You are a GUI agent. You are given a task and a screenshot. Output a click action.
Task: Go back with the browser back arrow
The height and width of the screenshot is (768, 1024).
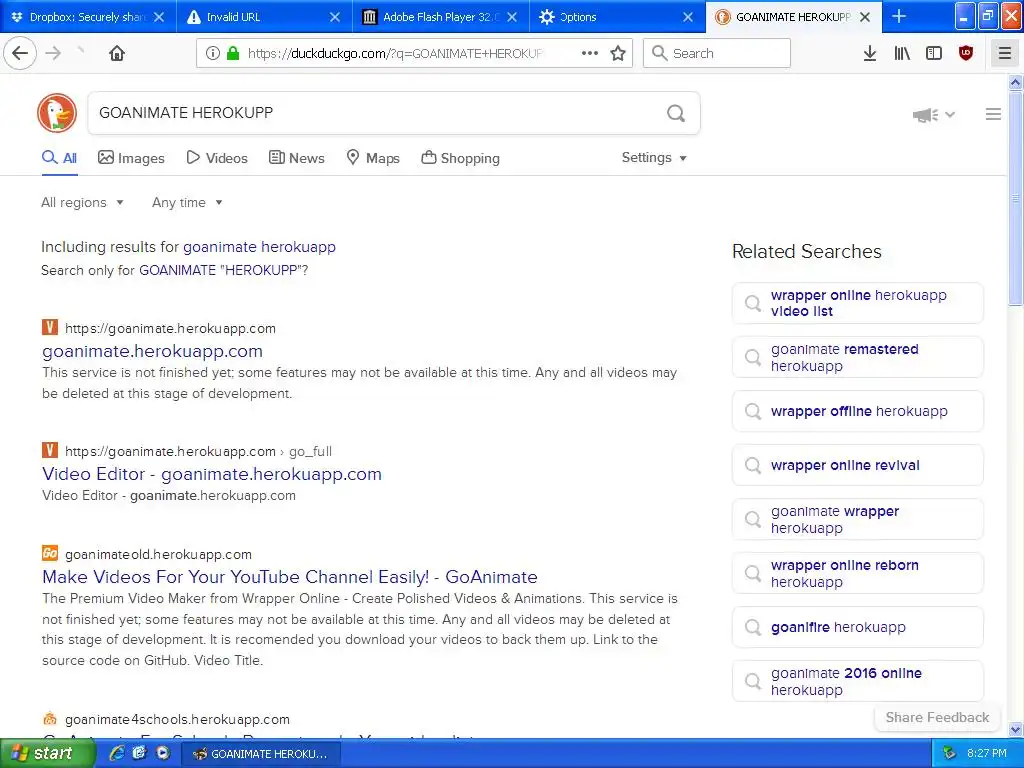point(20,53)
